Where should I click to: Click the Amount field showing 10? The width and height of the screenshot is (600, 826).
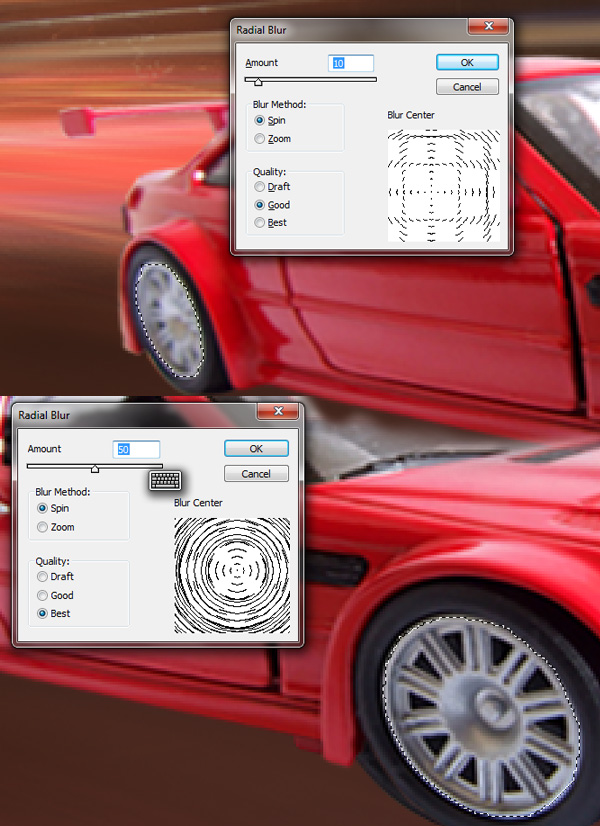tap(351, 63)
